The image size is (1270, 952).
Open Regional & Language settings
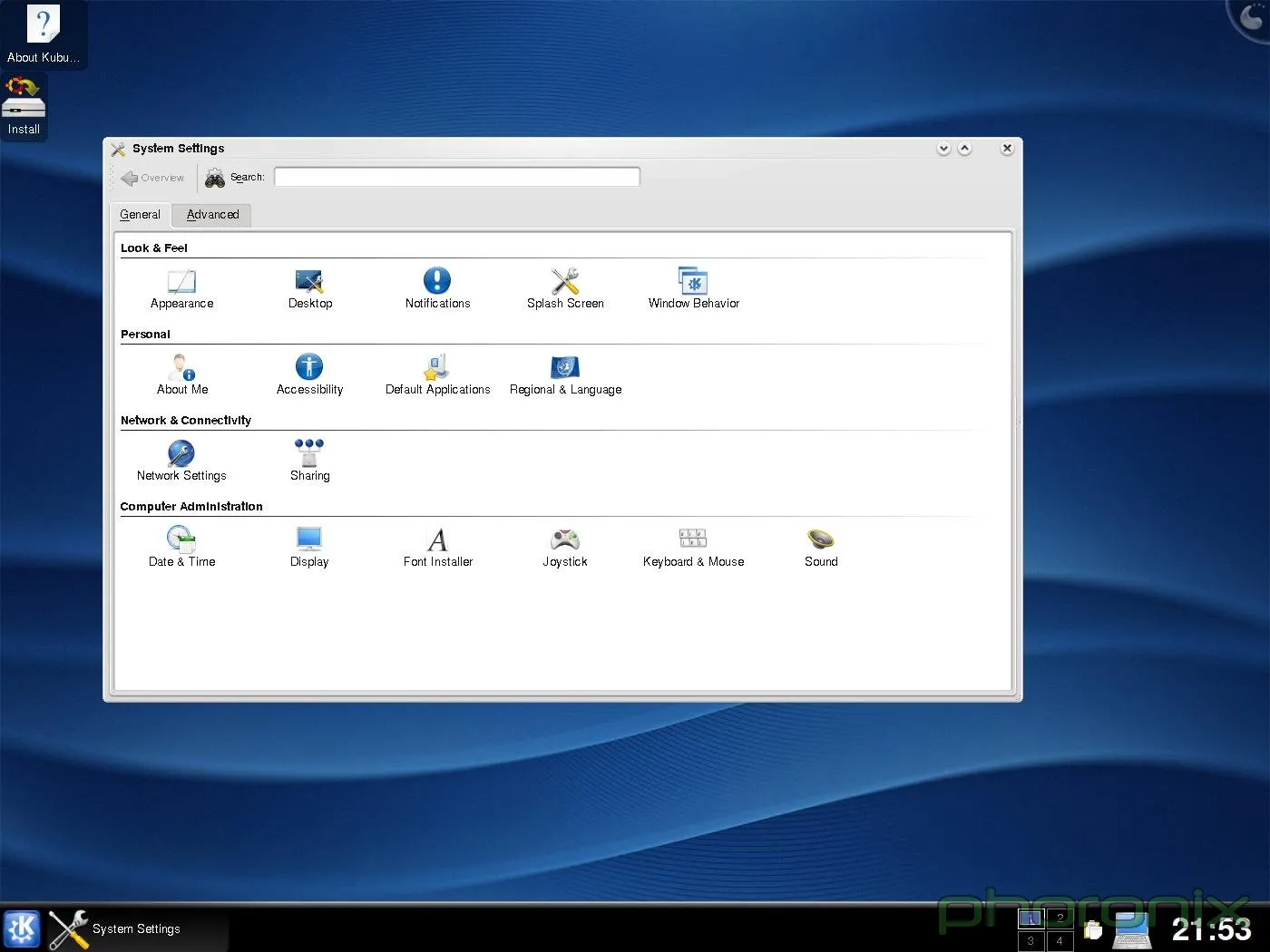(565, 375)
